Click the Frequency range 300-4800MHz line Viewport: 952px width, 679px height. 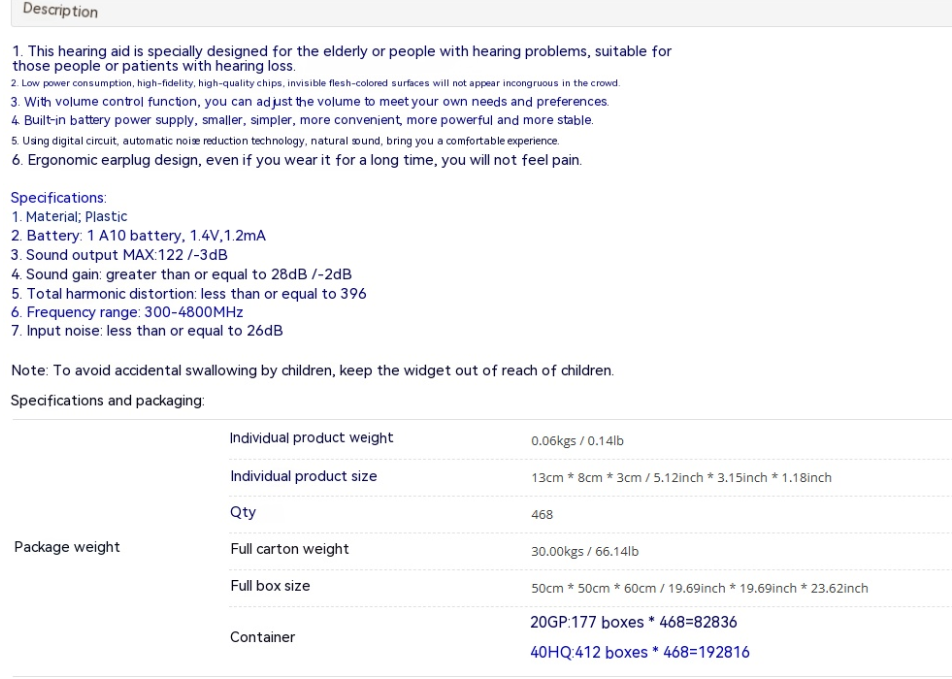pos(127,312)
